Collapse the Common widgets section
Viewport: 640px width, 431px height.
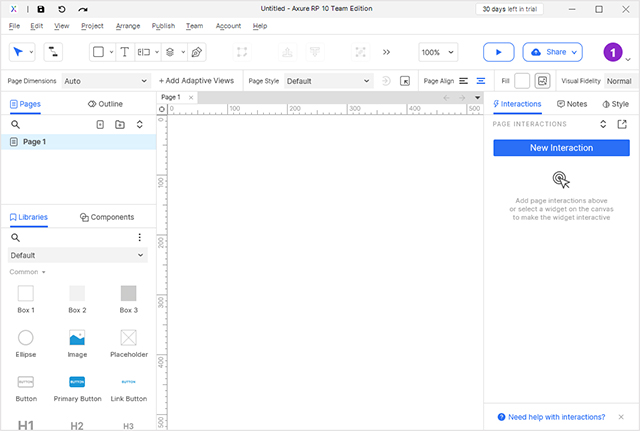tap(27, 272)
